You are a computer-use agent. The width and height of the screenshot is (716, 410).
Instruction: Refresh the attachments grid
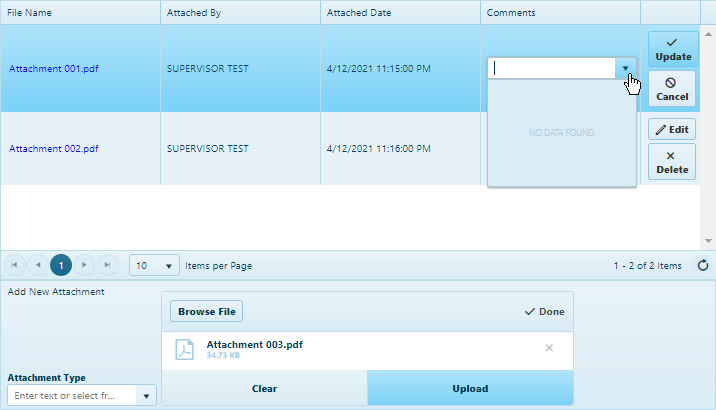[702, 265]
